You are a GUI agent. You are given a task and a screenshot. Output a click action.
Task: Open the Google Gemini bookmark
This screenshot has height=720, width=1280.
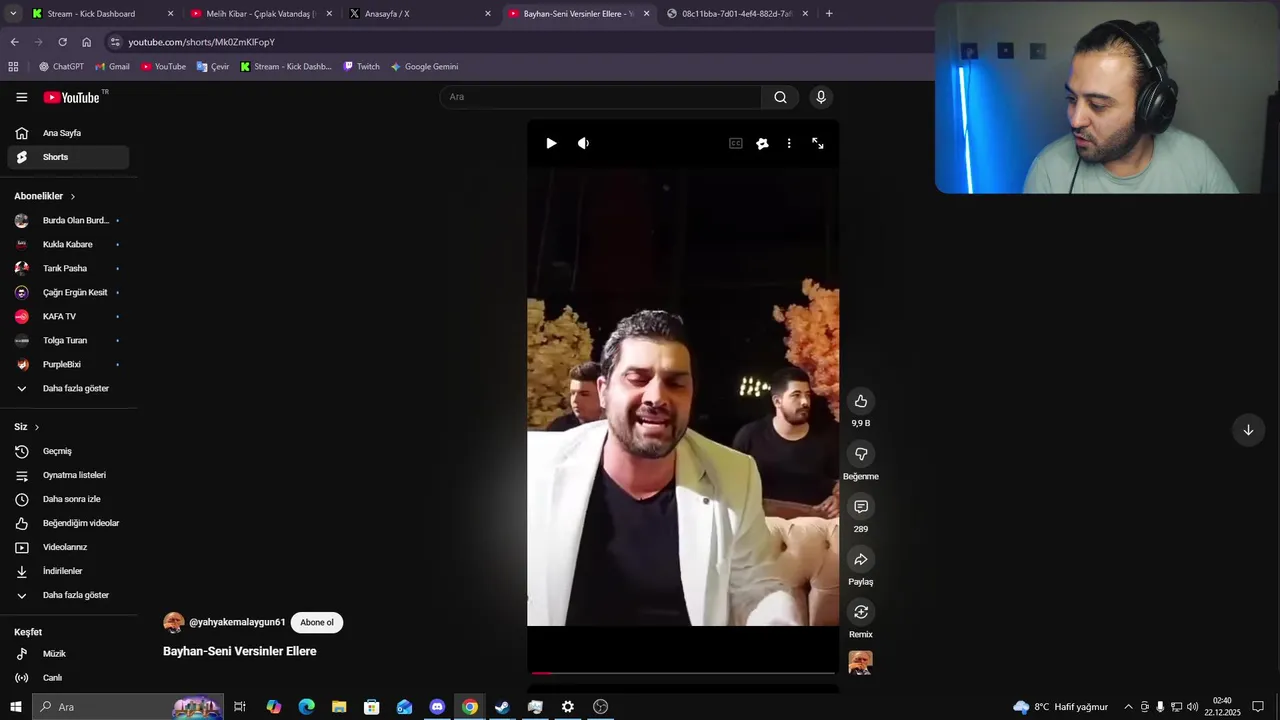point(424,67)
